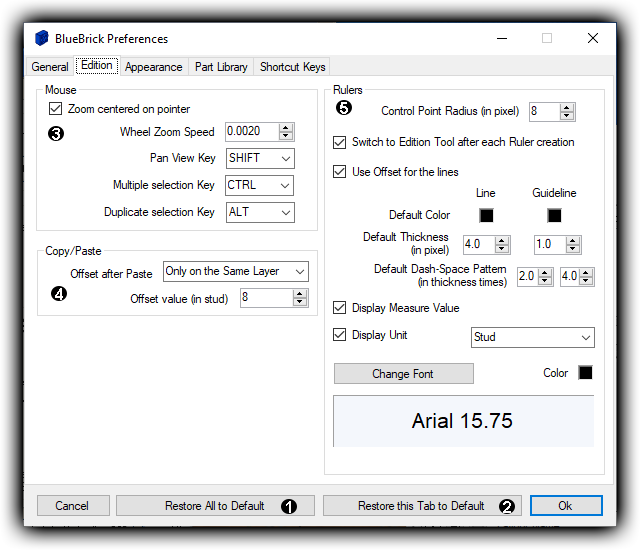Image resolution: width=640 pixels, height=551 pixels.
Task: Click the BlueBrick app icon in title bar
Action: coord(42,38)
